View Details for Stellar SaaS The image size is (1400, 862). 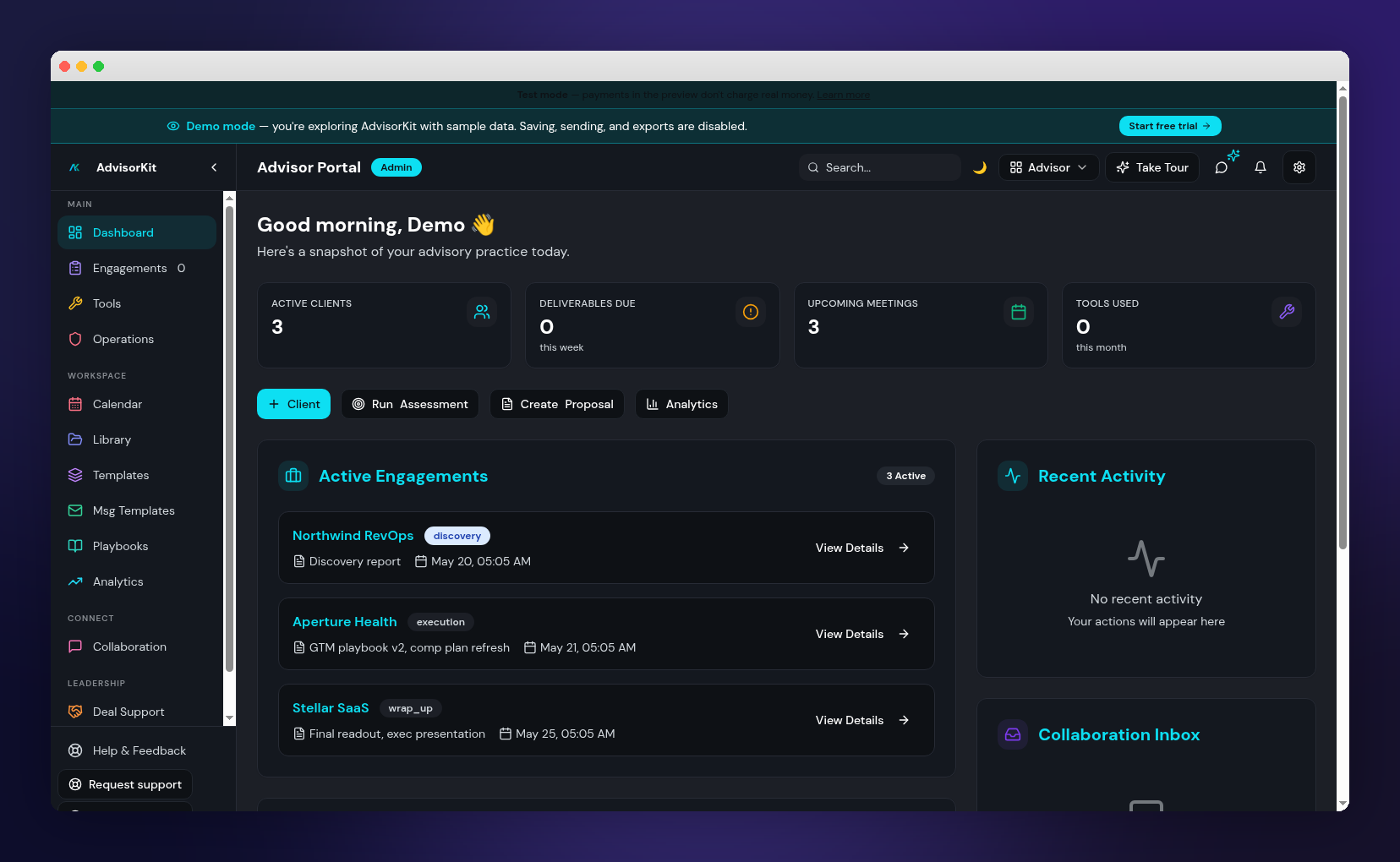(x=862, y=720)
